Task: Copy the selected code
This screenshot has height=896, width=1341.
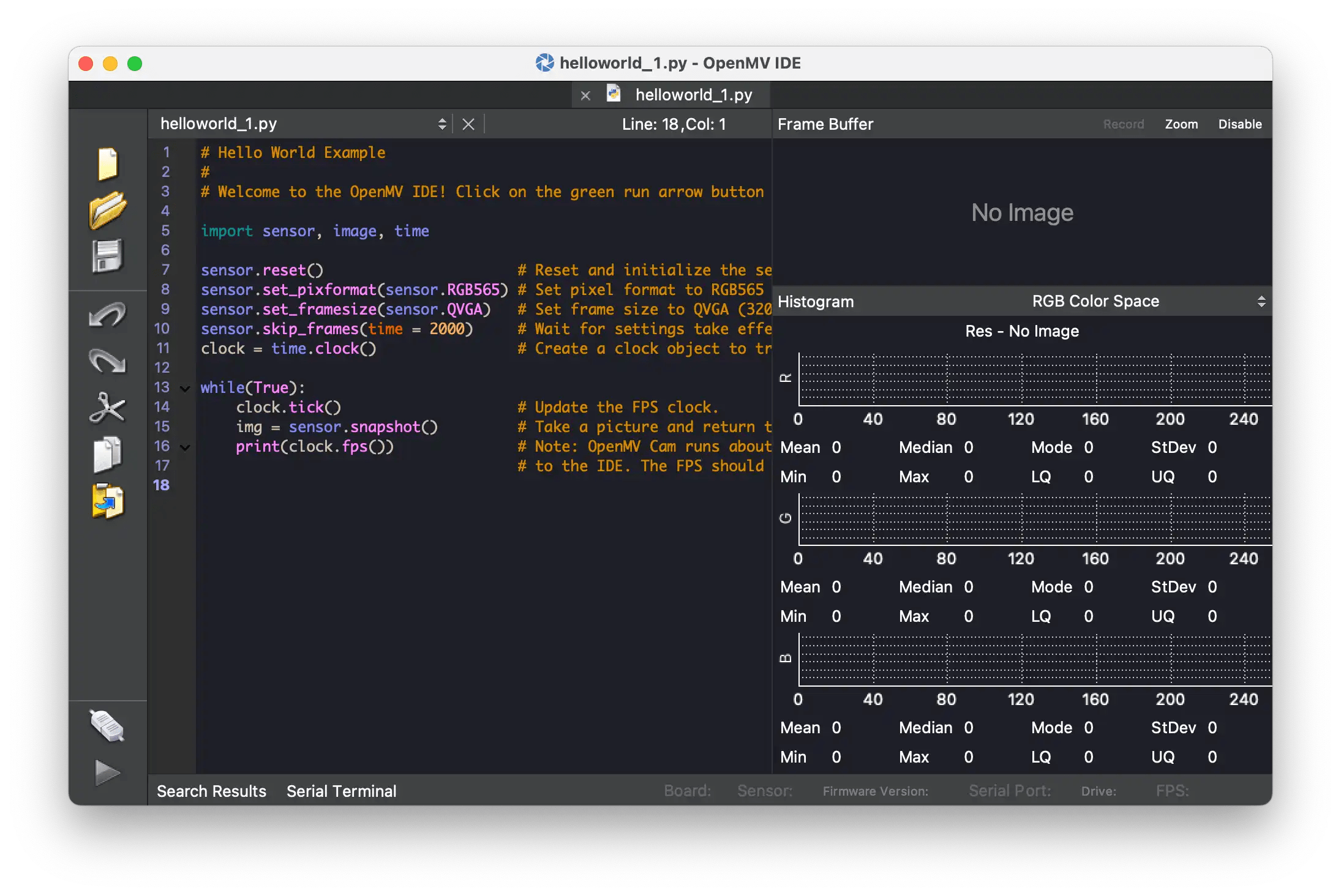Action: point(107,455)
